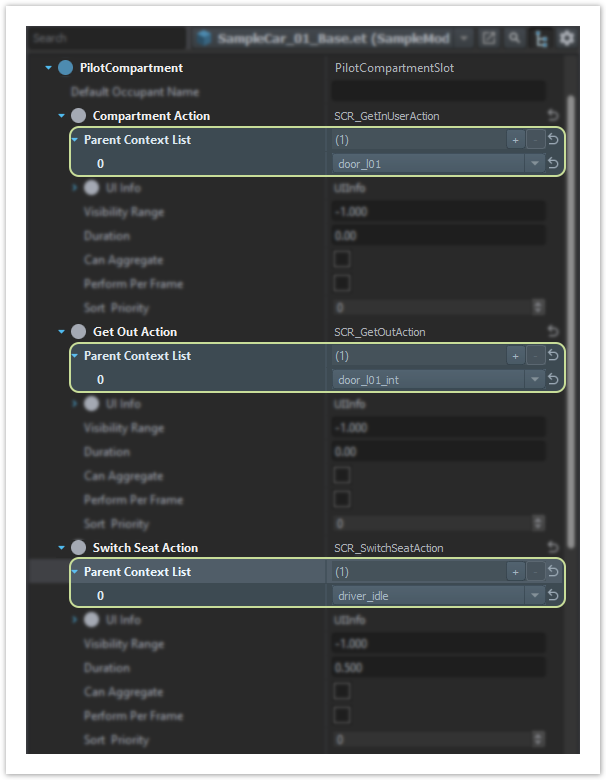This screenshot has height=780, width=606.
Task: Collapse the Switch Seat Action section
Action: pos(62,548)
